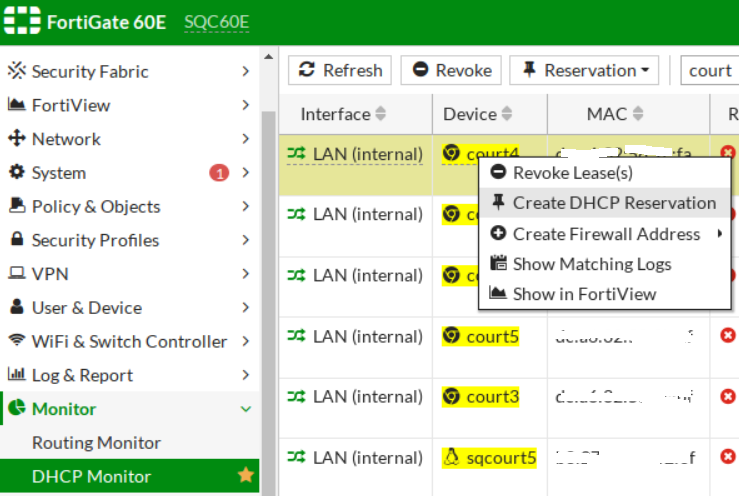This screenshot has width=739, height=496.
Task: Toggle the DHCP Monitor favorite star
Action: coord(246,475)
